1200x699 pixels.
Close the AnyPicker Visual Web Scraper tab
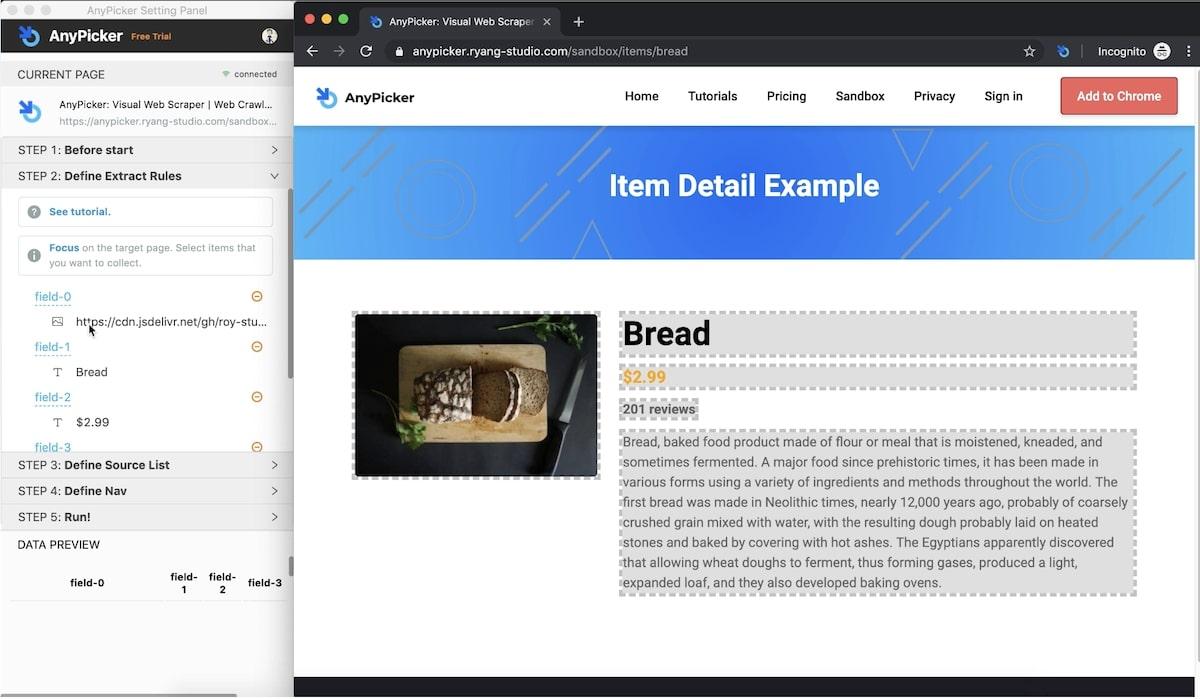(x=547, y=21)
